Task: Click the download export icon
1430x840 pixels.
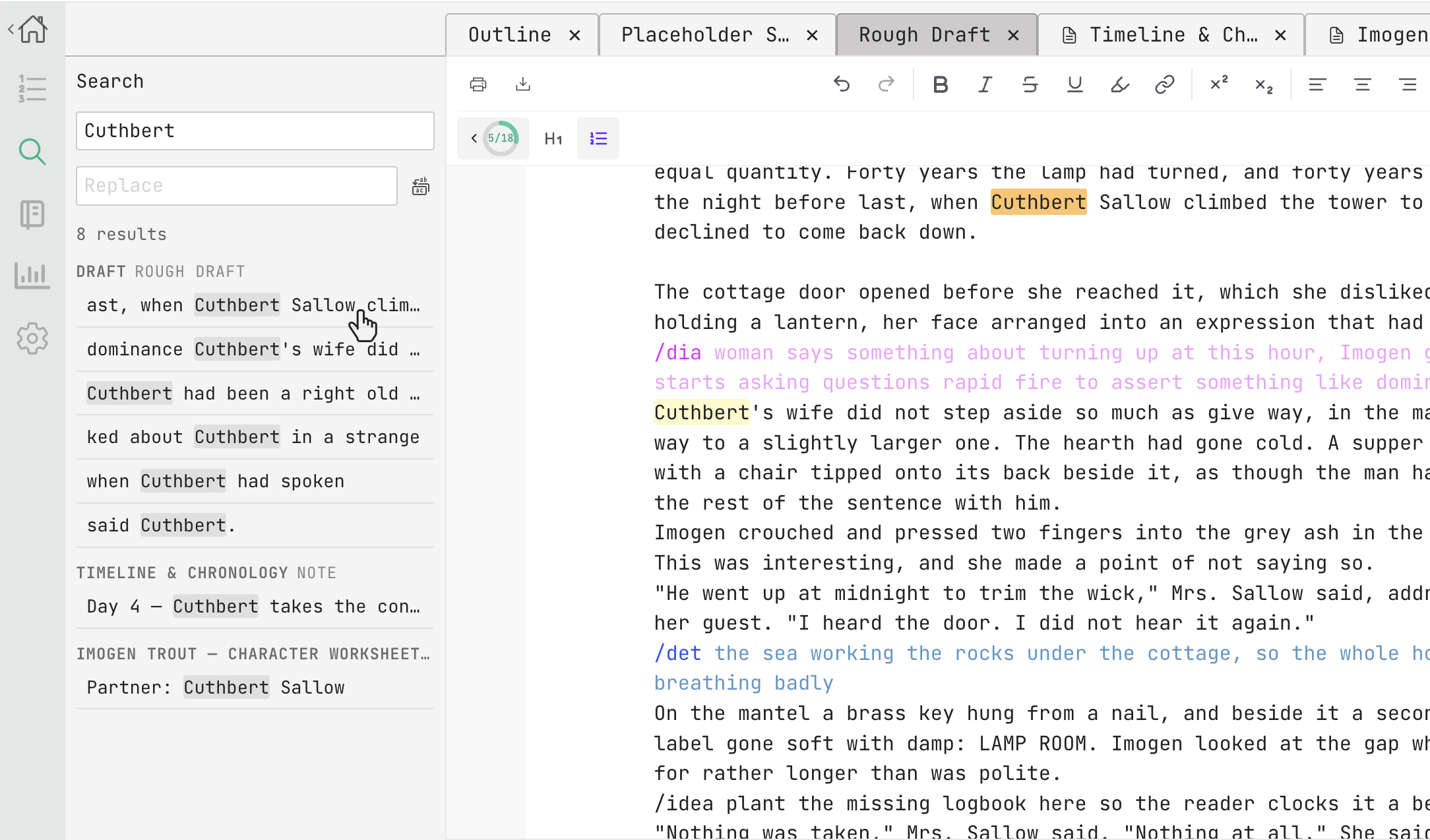Action: tap(523, 84)
